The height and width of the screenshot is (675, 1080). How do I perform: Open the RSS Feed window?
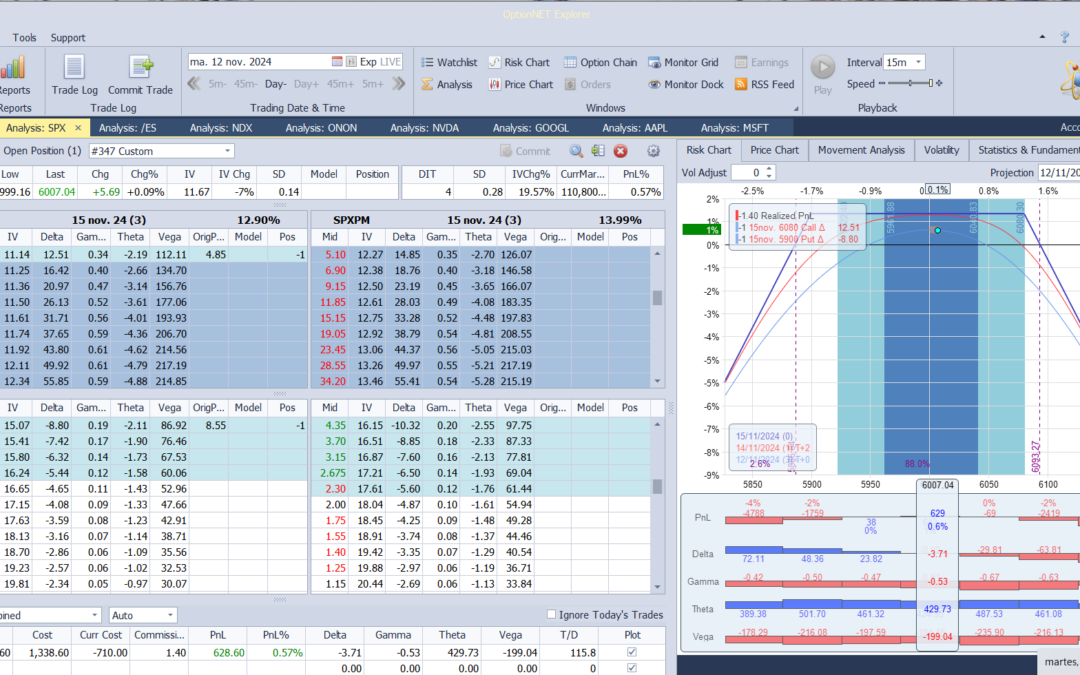tap(765, 84)
